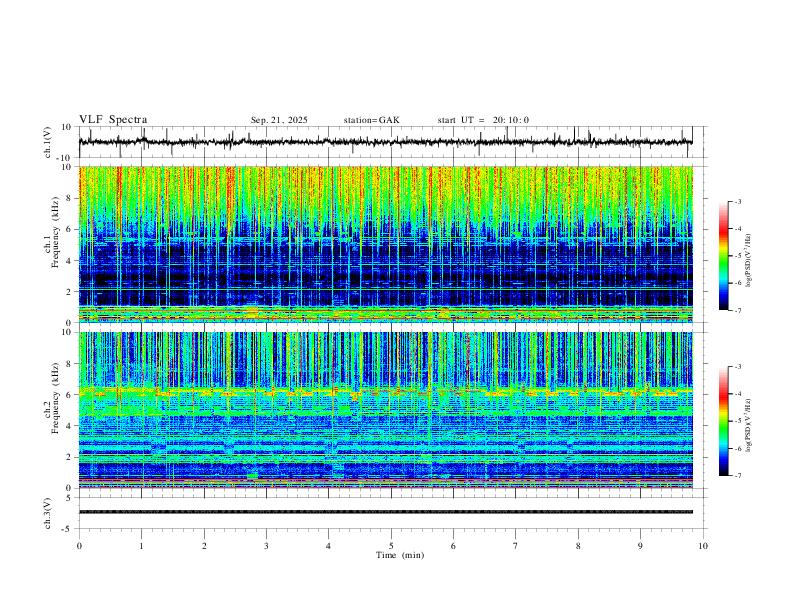Select the ch.1 "Frequency (kHz)" axis label
This screenshot has height=612, width=792.
55,233
